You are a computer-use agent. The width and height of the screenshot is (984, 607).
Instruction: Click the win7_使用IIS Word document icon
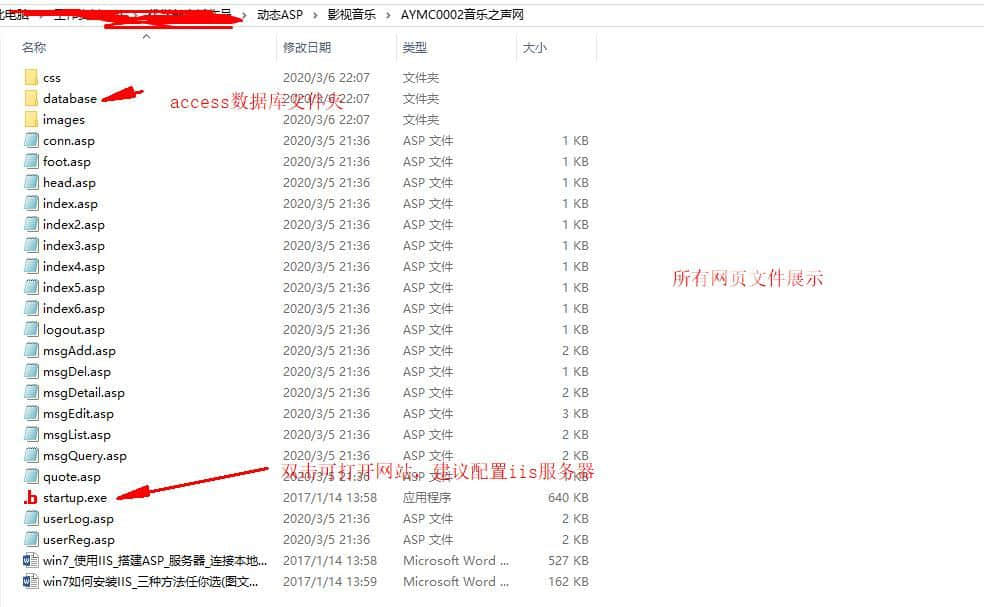point(31,561)
